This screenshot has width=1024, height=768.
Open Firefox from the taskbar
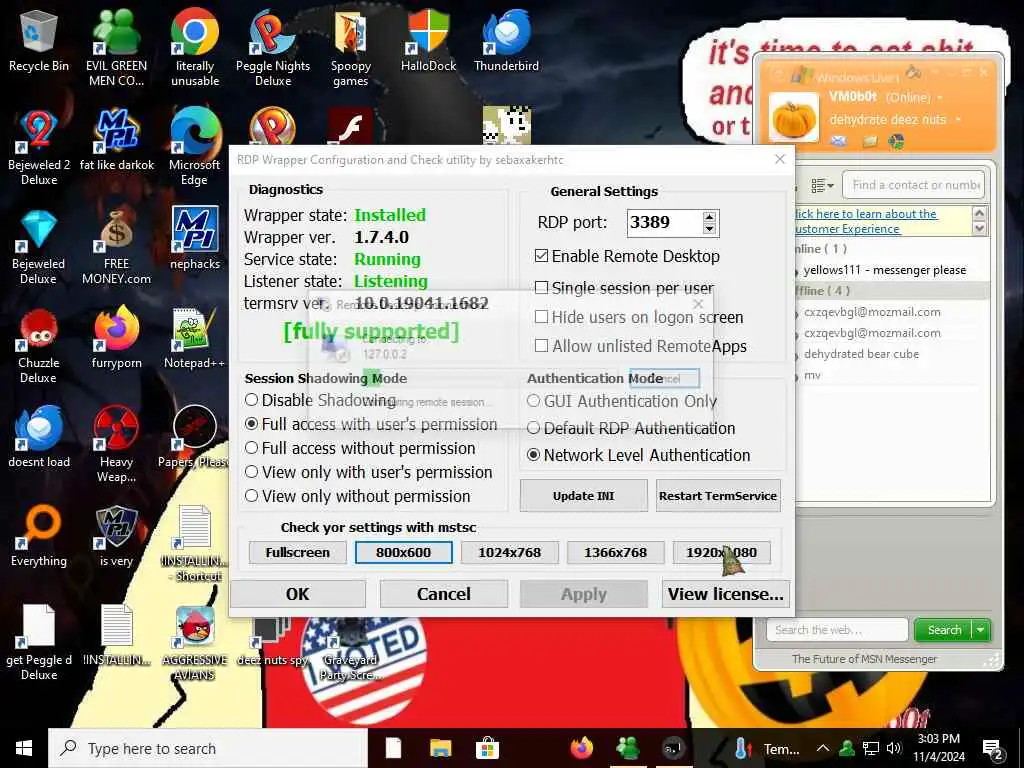click(581, 748)
